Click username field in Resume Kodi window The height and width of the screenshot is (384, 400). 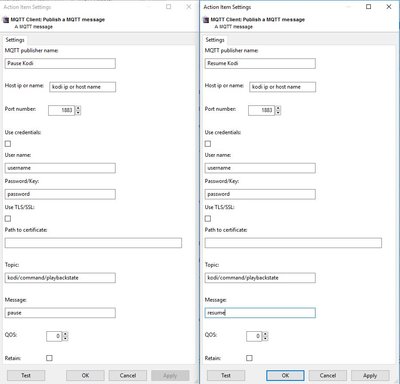tap(260, 168)
